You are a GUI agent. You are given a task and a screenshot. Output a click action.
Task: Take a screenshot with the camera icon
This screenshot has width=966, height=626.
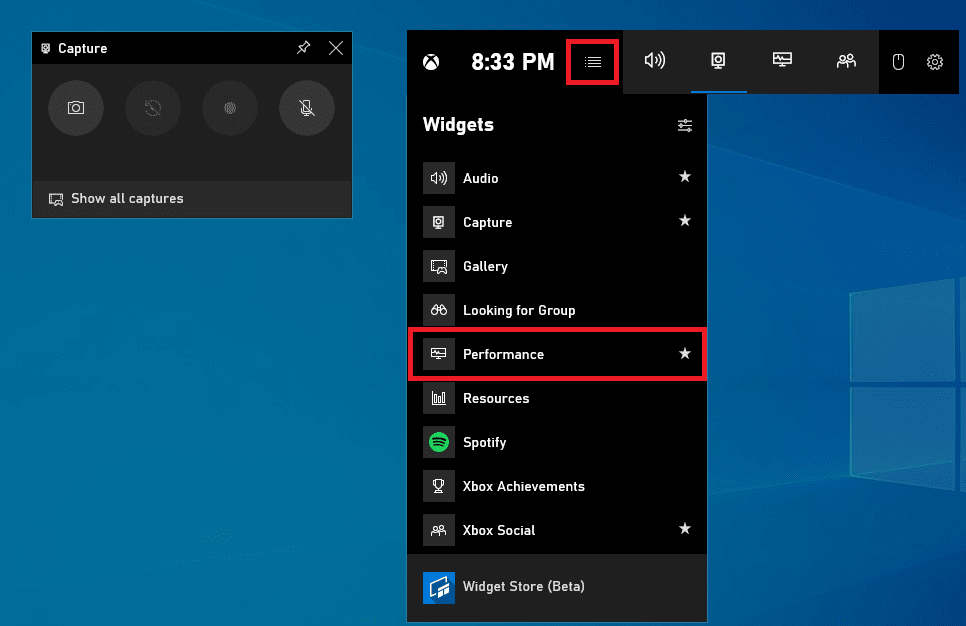(x=76, y=108)
